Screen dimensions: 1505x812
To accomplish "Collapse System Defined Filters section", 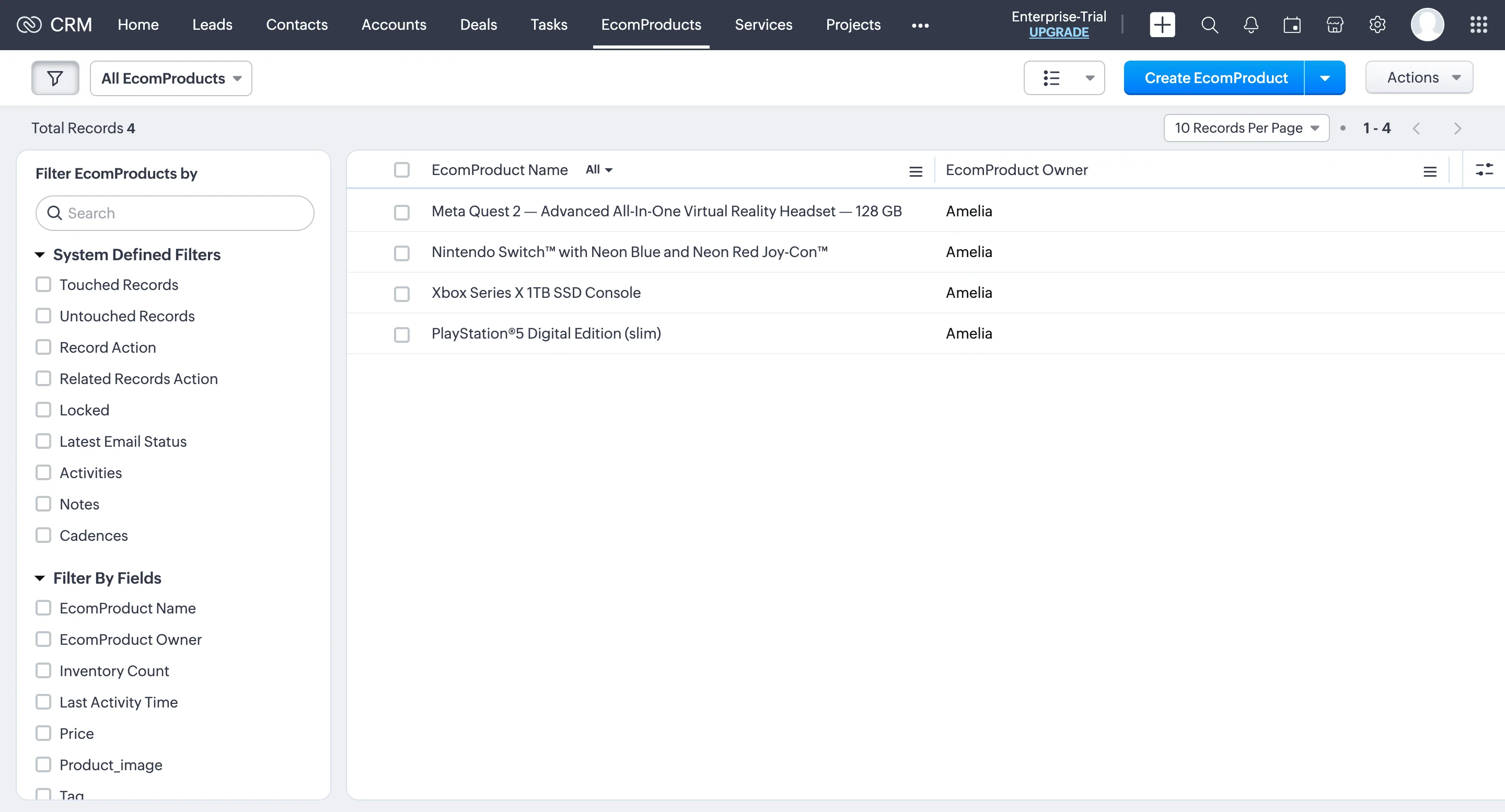I will pos(40,254).
